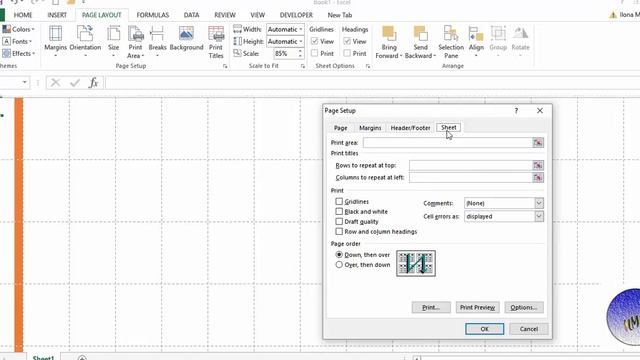Open the Name Box dropdown arrow
Image resolution: width=640 pixels, height=360 pixels.
24,83
